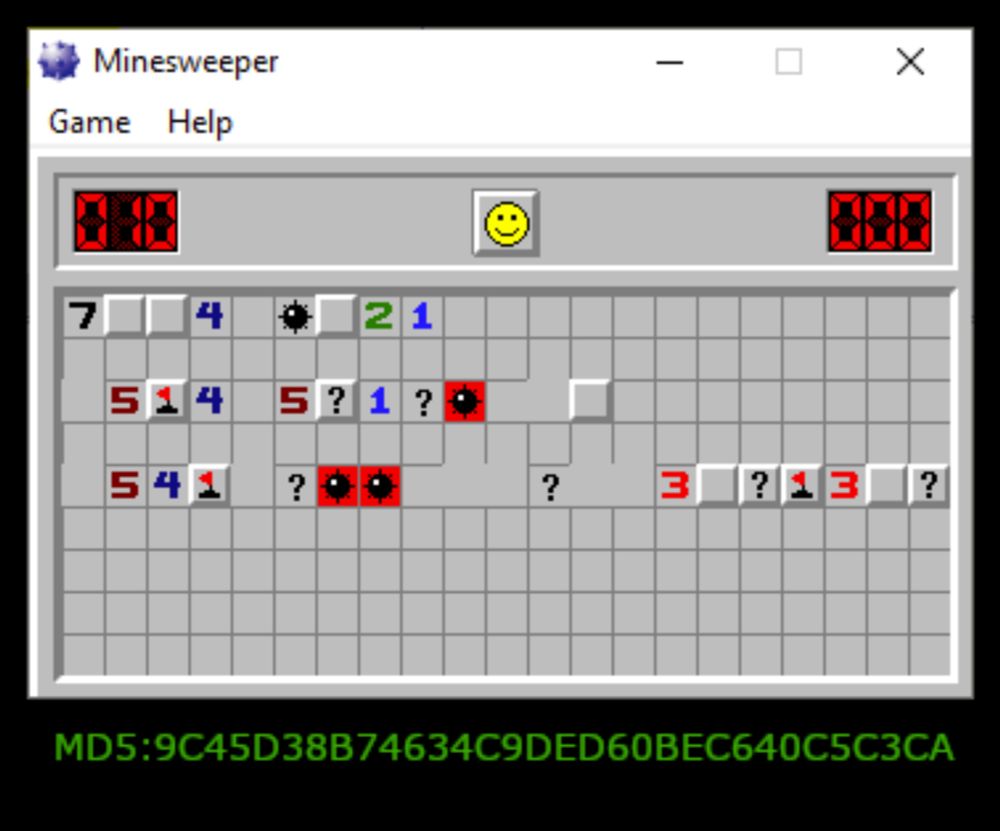Click the isolated raised blank cell near board center

591,401
